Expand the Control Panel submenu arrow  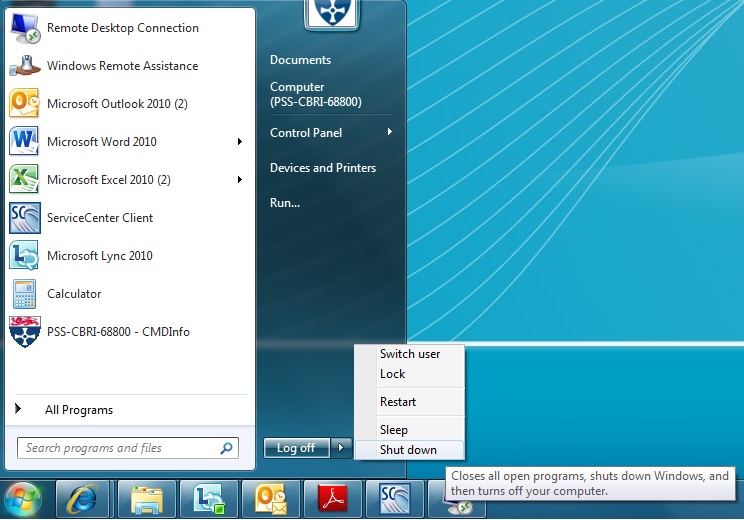pos(390,132)
